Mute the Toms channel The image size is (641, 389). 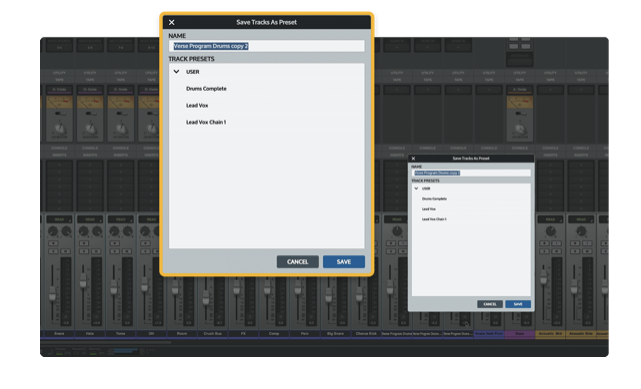tap(127, 251)
